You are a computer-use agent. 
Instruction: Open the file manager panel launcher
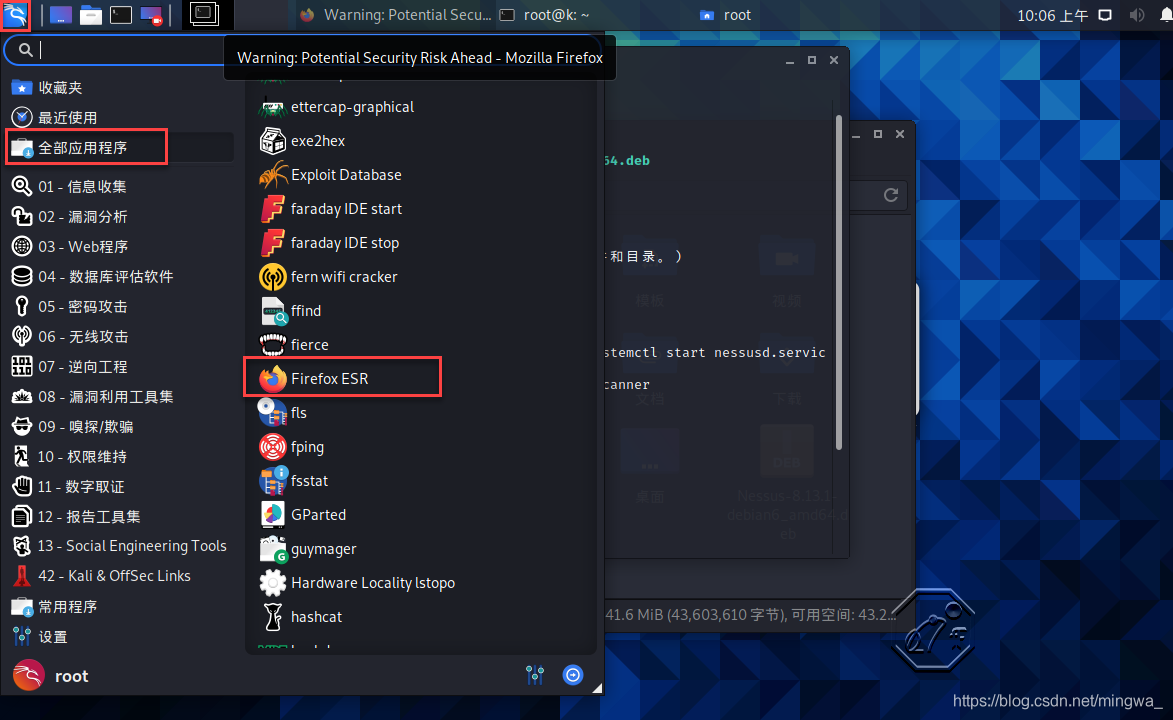(x=91, y=15)
